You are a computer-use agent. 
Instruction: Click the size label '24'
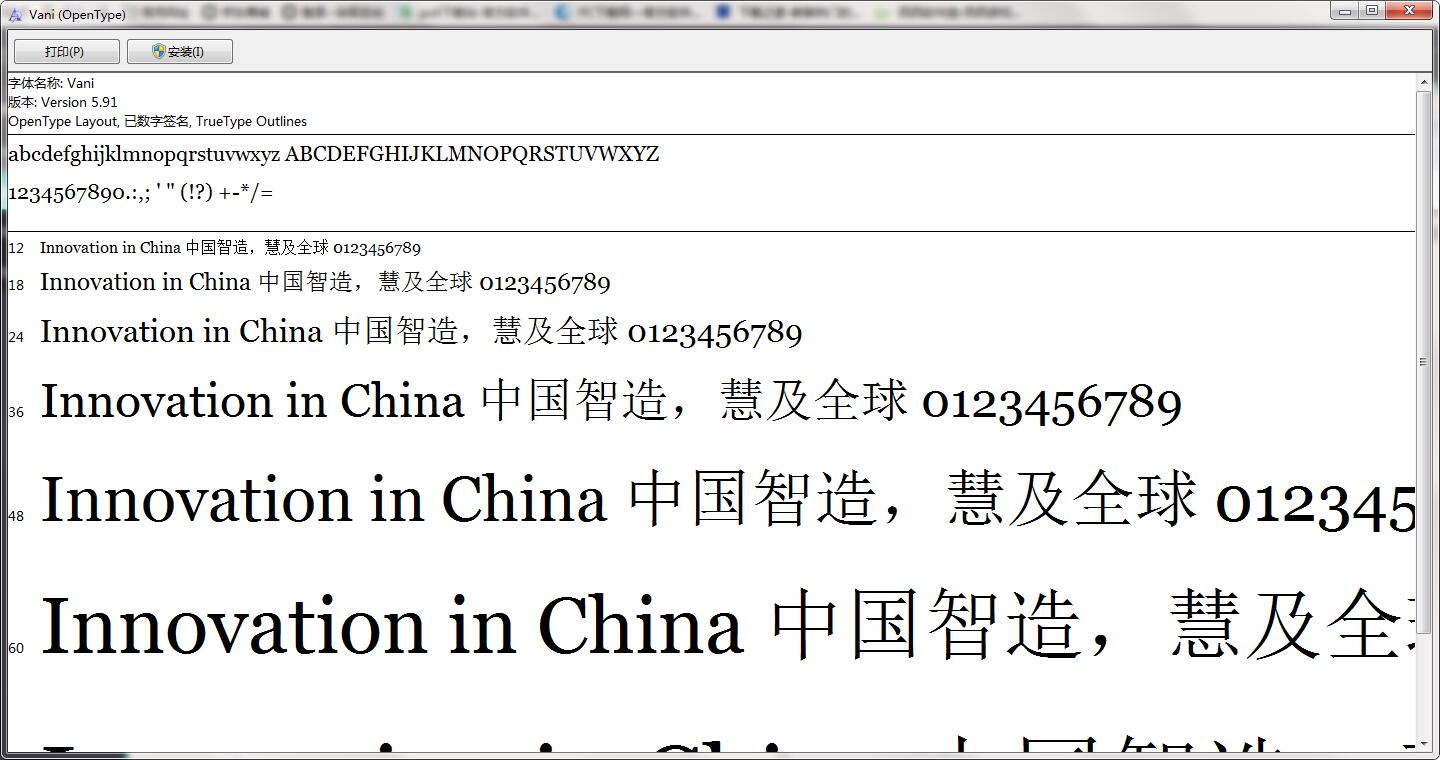pyautogui.click(x=16, y=337)
